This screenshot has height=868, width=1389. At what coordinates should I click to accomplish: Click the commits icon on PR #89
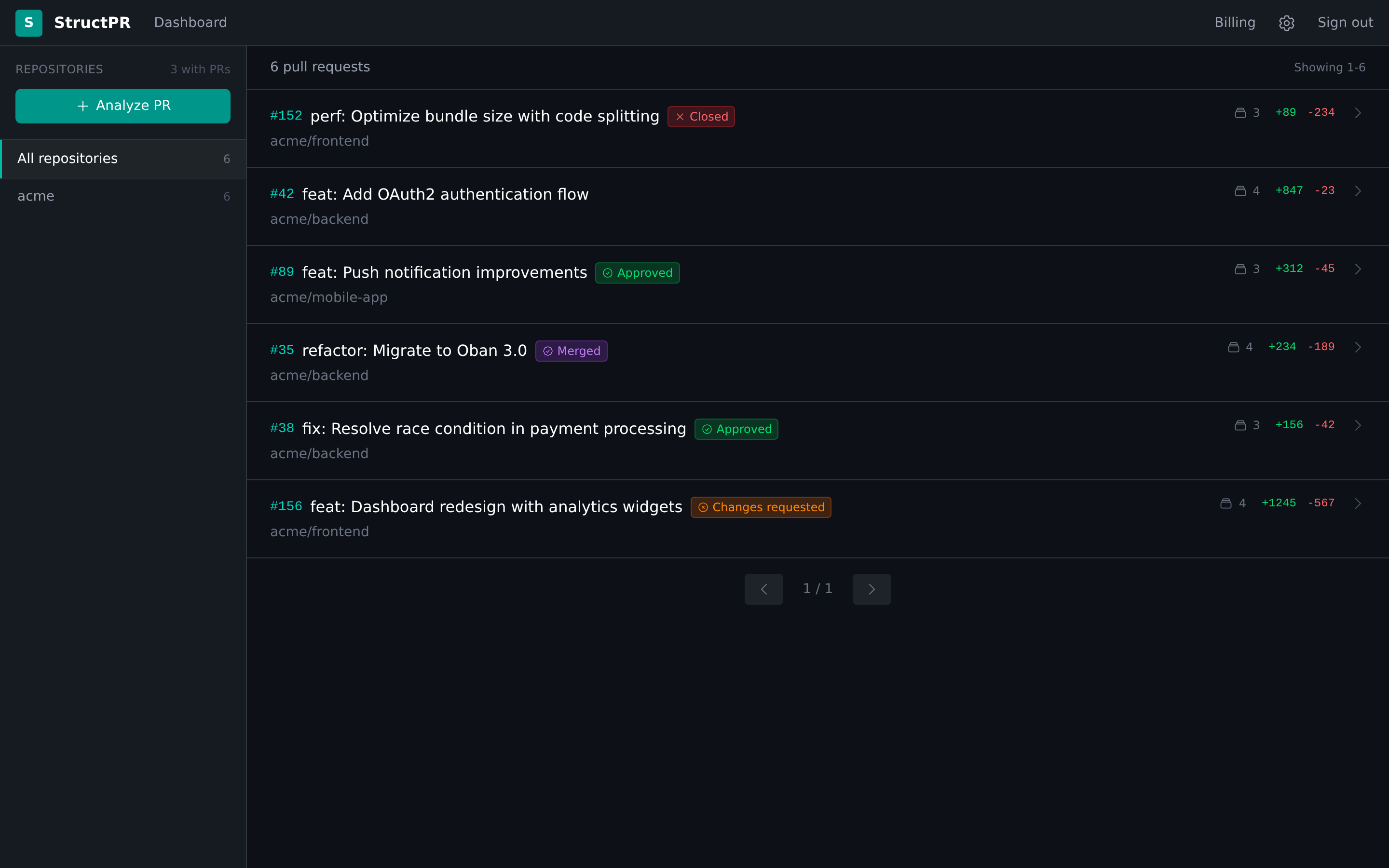tap(1240, 269)
